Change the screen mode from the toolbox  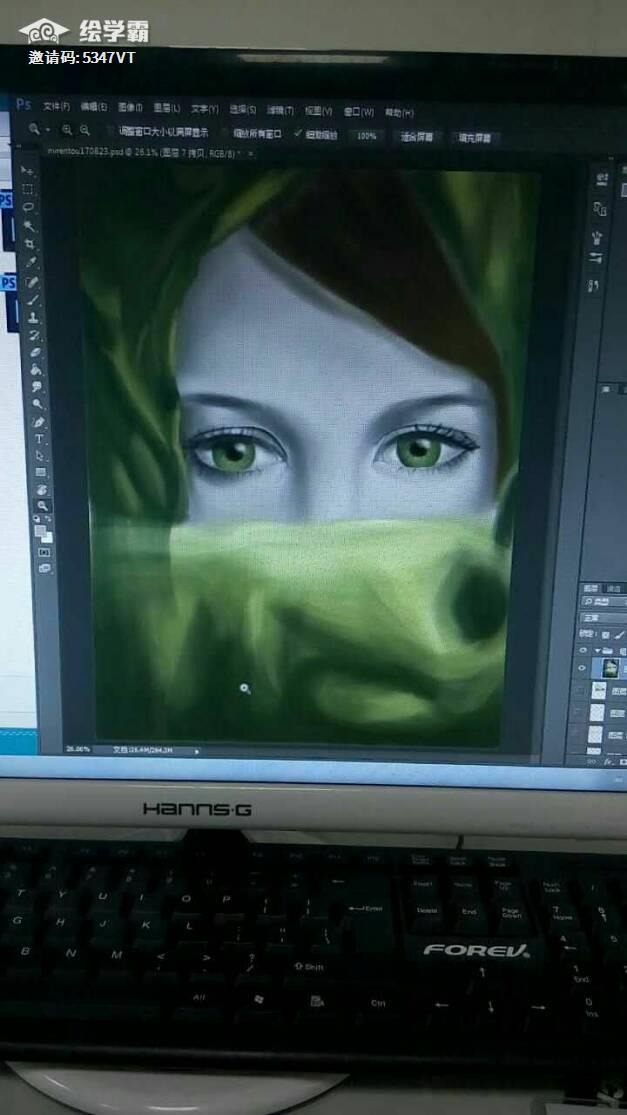45,568
